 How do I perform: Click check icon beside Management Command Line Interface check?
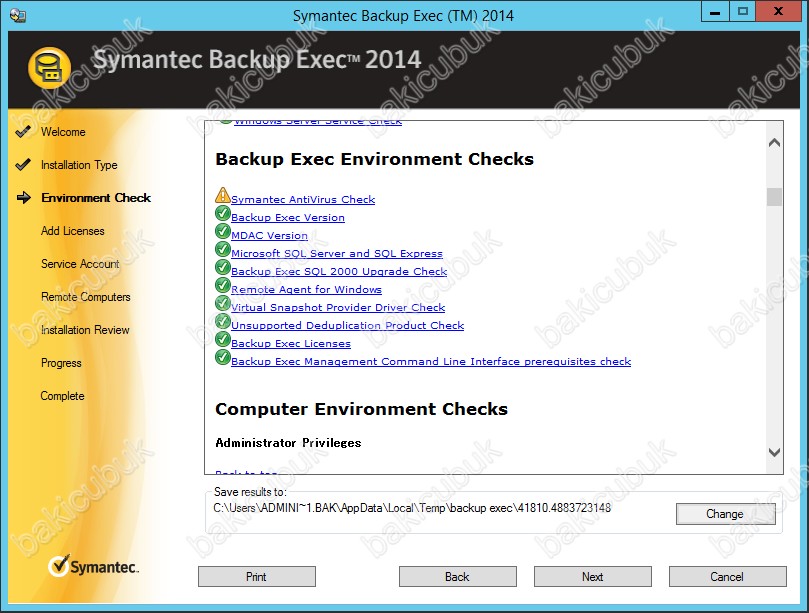[x=222, y=357]
